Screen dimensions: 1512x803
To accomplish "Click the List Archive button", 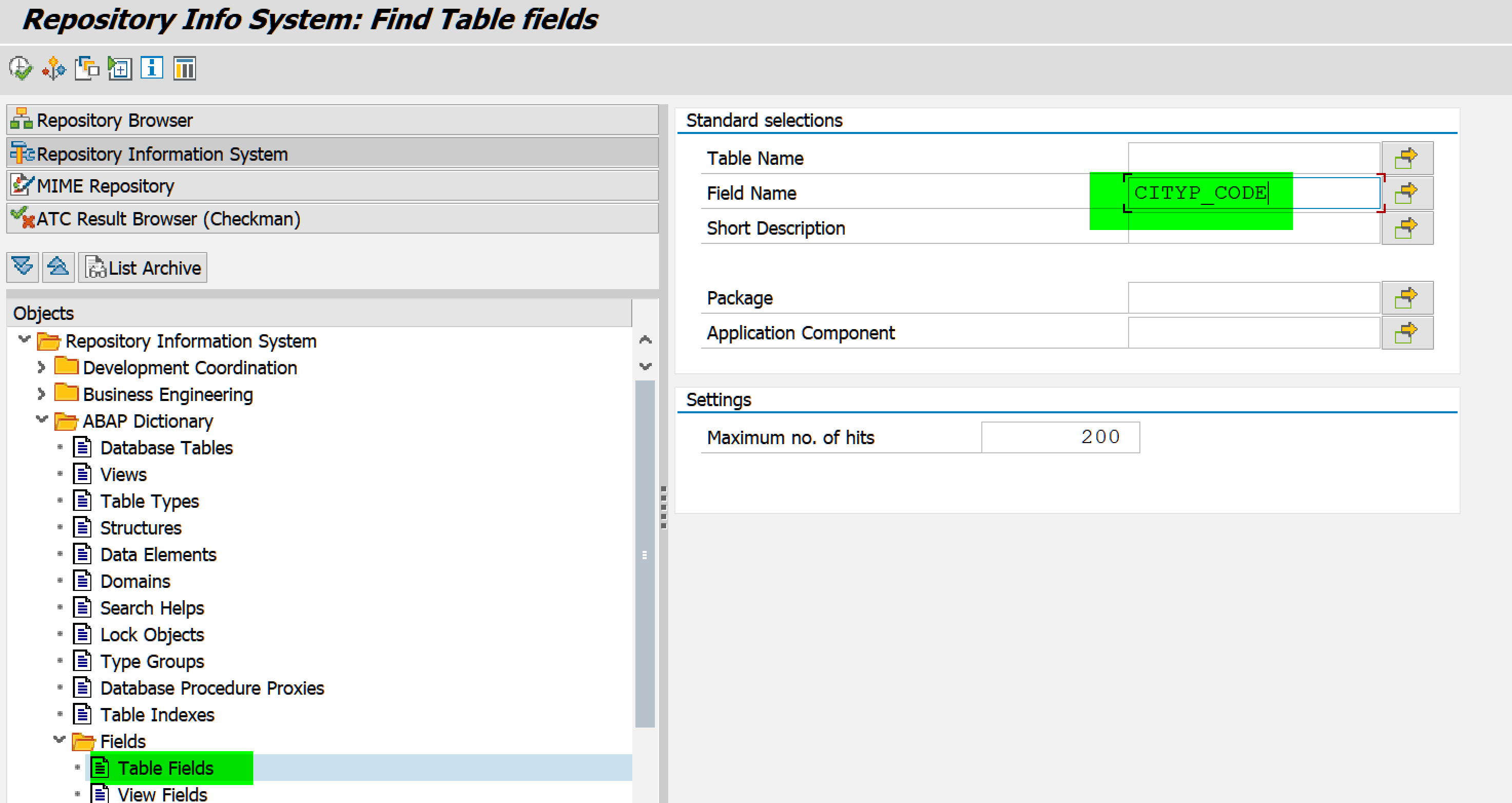I will [x=143, y=267].
